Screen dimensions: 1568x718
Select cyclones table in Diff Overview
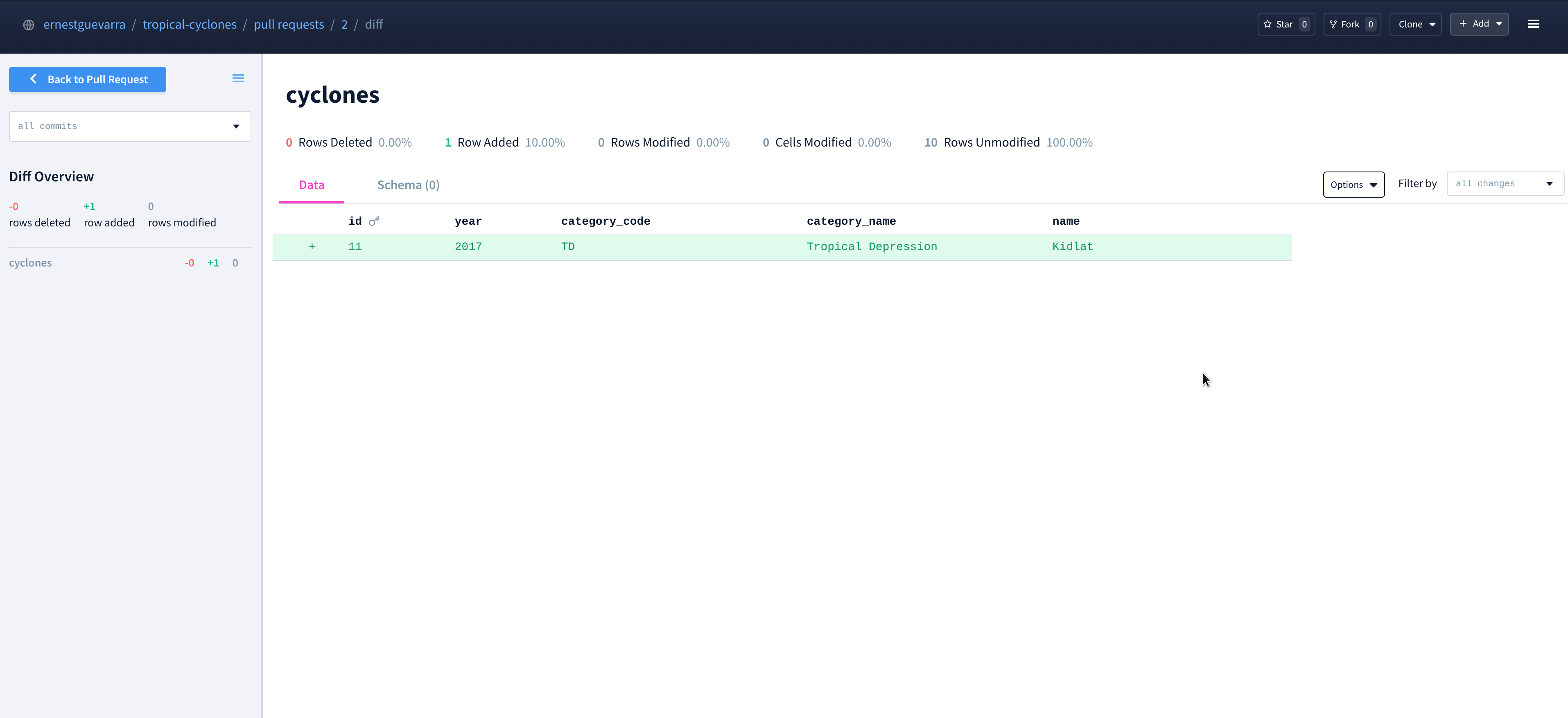(30, 263)
